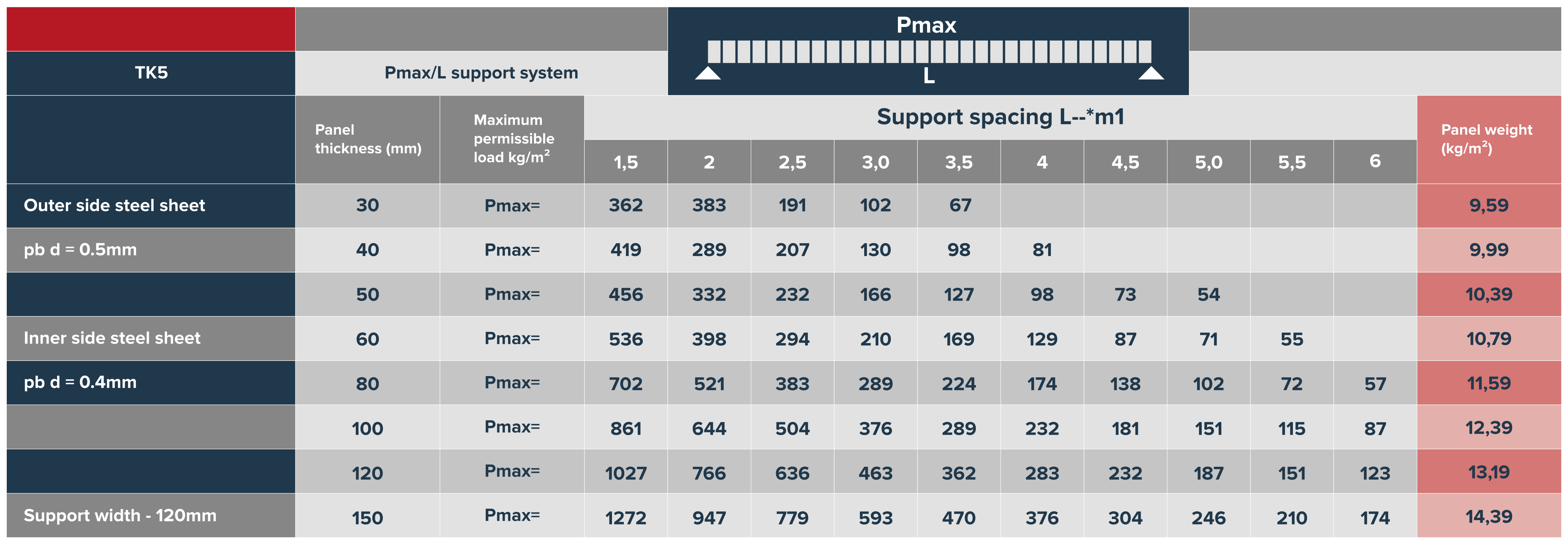Click the 6 spacing column header
The height and width of the screenshot is (544, 1568).
pos(1375,162)
